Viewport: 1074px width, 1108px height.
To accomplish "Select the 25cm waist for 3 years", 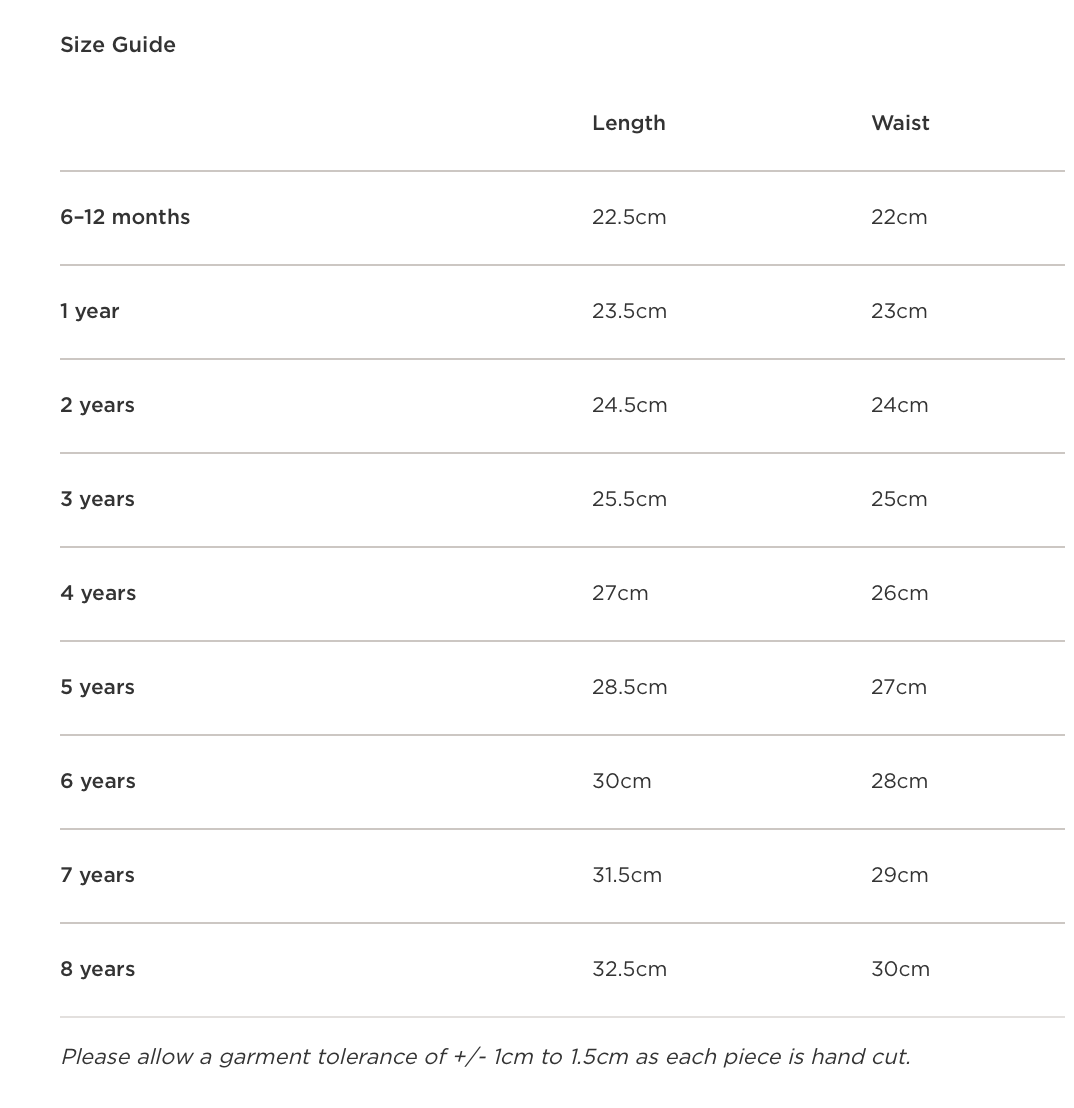I will (899, 499).
